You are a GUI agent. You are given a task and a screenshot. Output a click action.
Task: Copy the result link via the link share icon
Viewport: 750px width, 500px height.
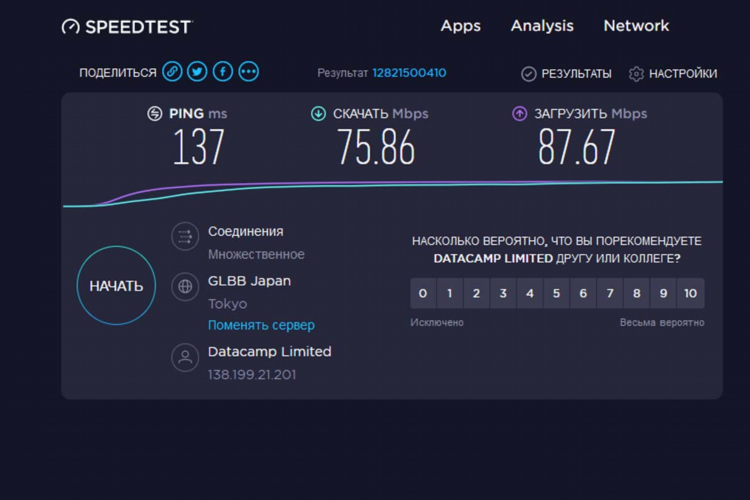172,72
